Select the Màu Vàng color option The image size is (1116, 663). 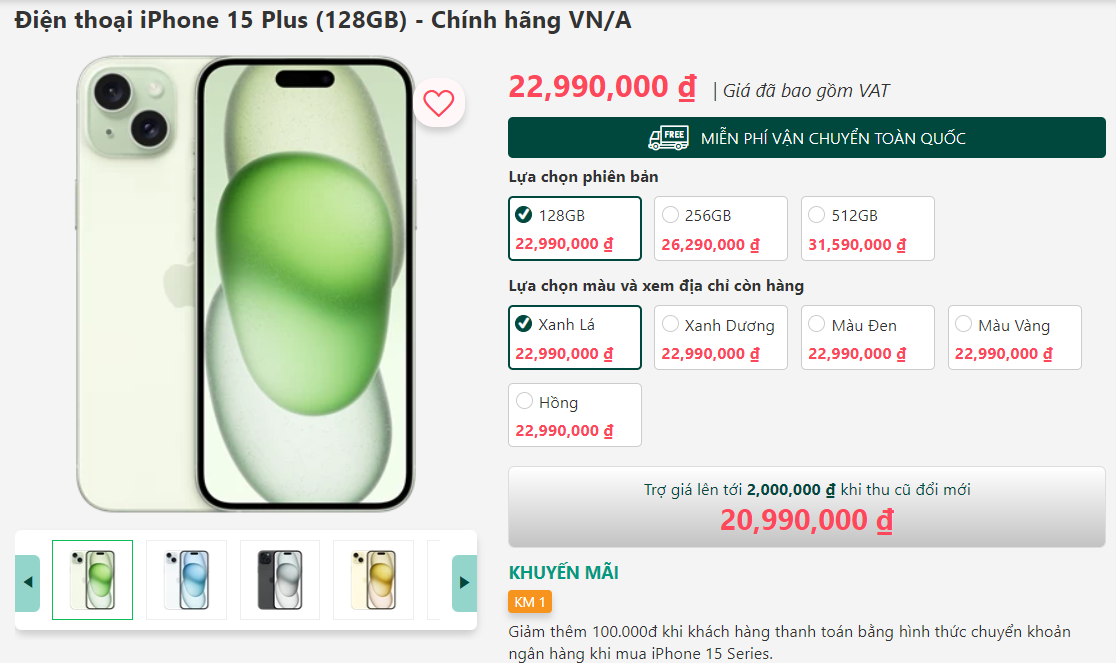coord(1014,338)
